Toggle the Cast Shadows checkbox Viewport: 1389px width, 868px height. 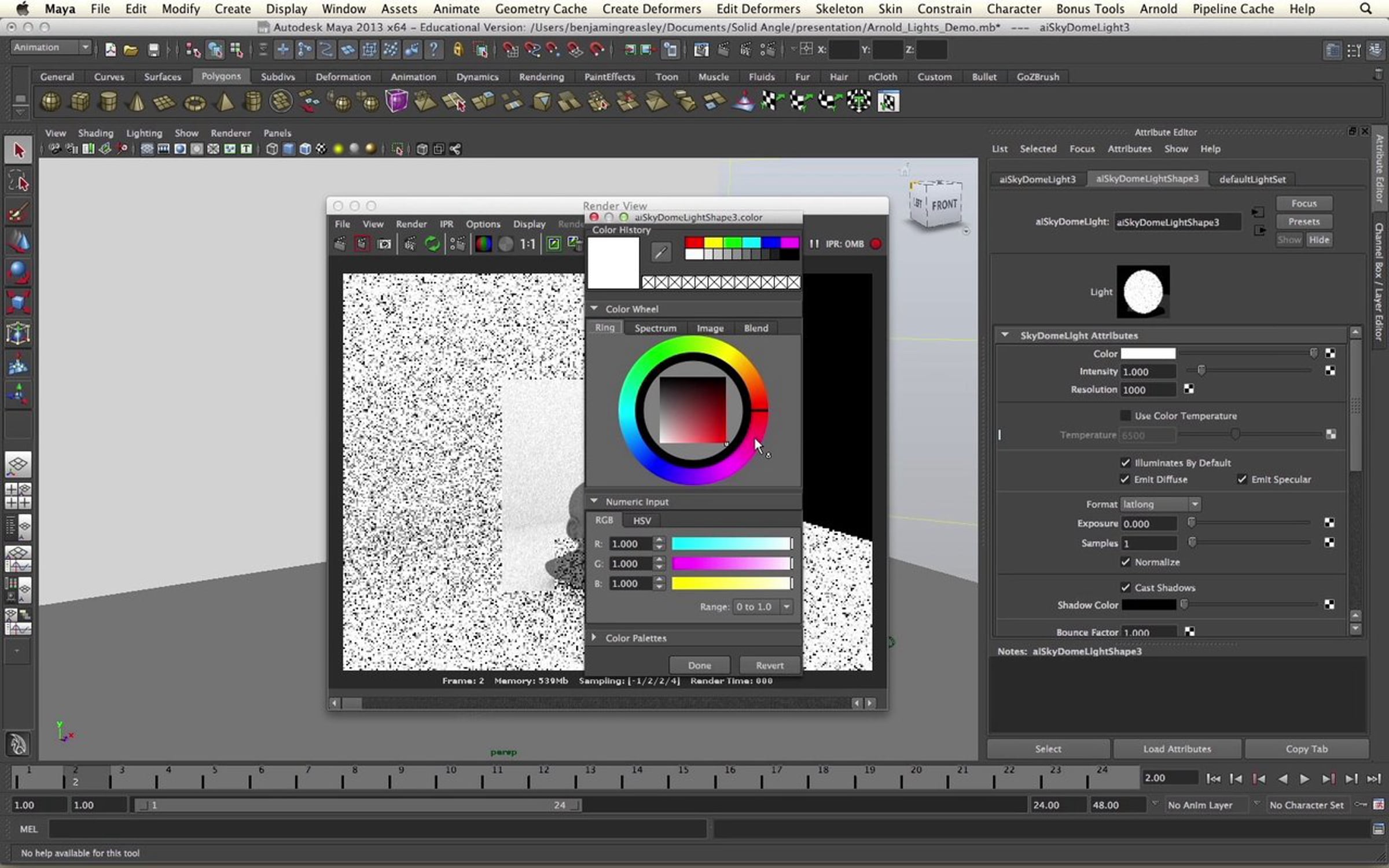1125,587
